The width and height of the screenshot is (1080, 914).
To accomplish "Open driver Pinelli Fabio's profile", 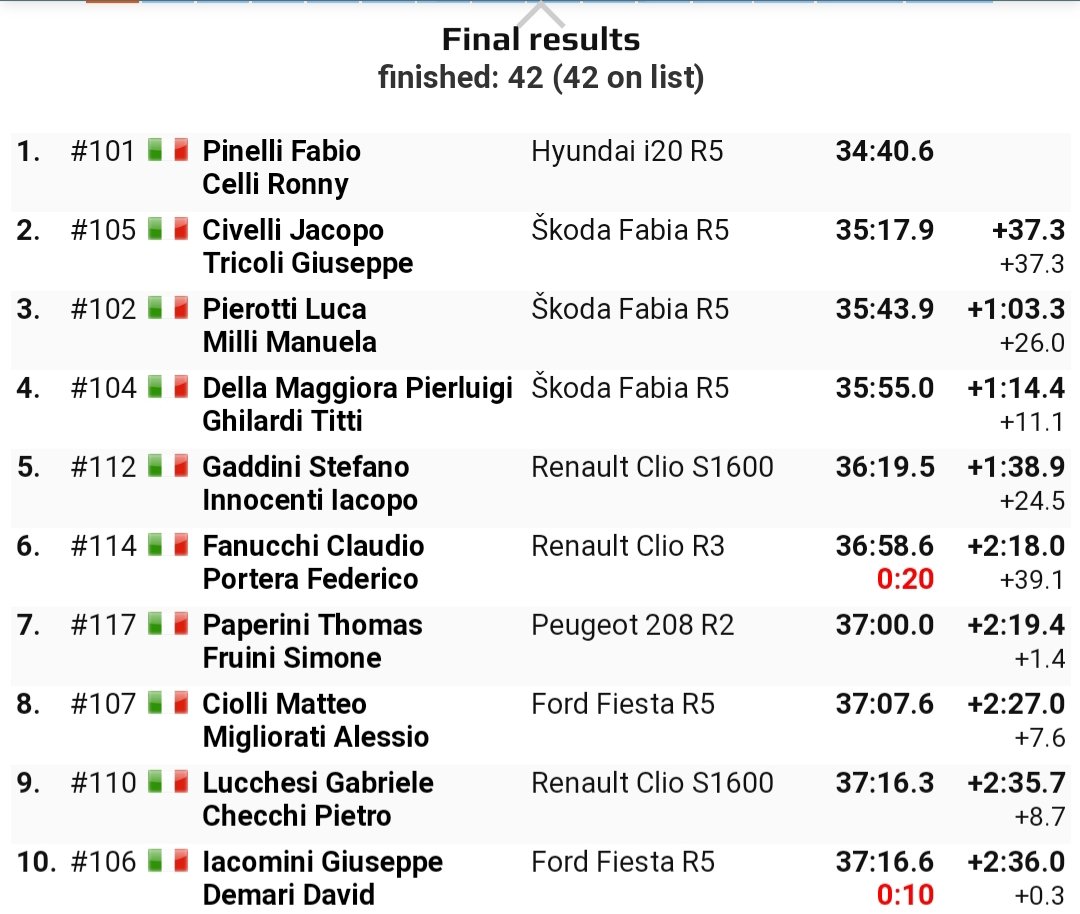I will click(281, 151).
